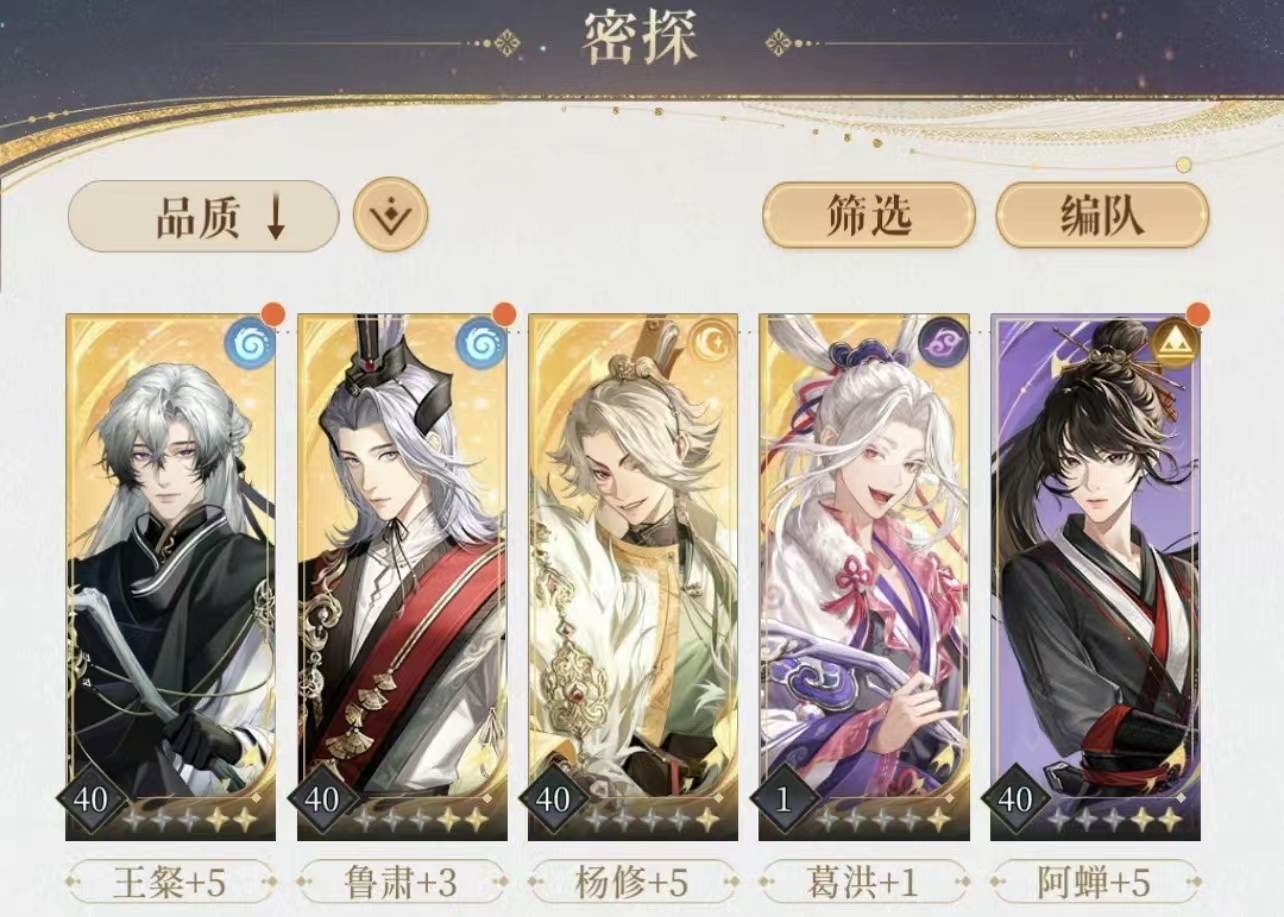
Task: Click the blue swirl element icon on 鲁肃's card
Action: tap(480, 344)
